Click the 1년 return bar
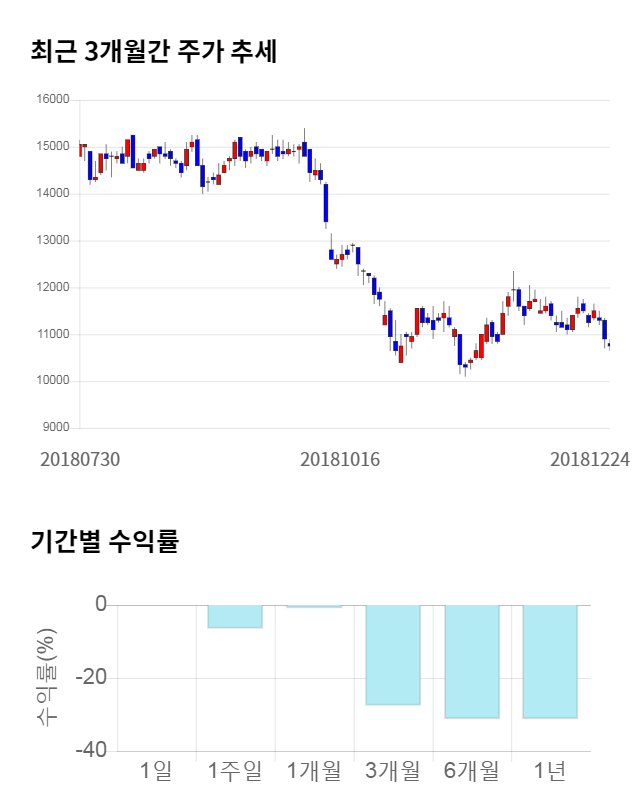The image size is (640, 810). (x=550, y=661)
